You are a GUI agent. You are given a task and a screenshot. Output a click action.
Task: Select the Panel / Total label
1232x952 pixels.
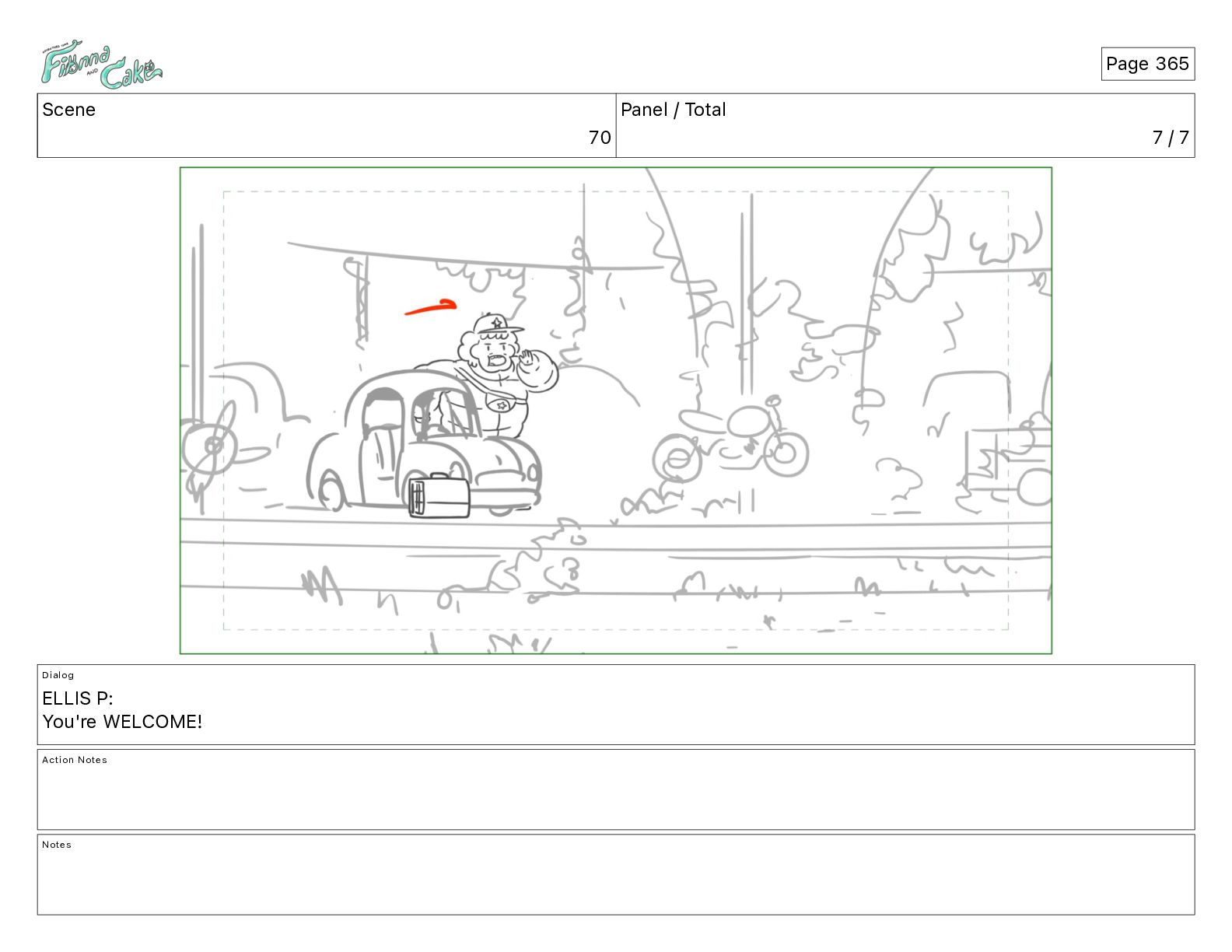click(674, 110)
